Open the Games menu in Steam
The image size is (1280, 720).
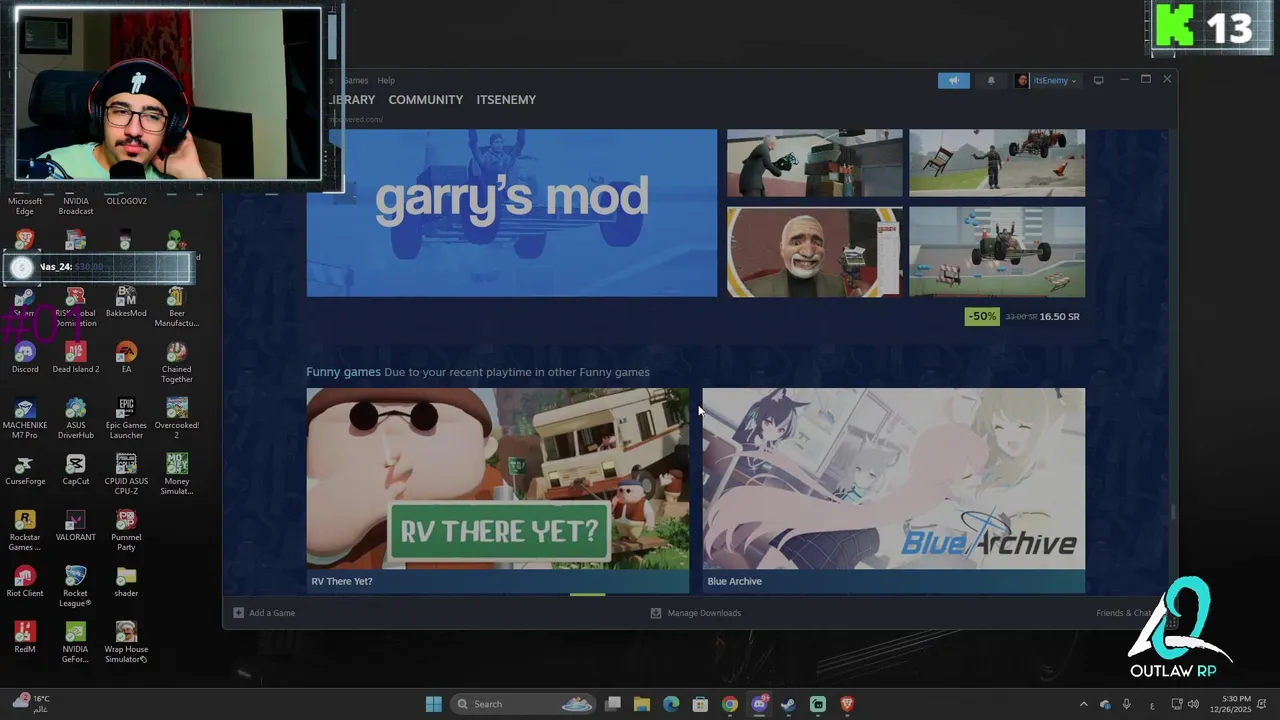pos(356,80)
